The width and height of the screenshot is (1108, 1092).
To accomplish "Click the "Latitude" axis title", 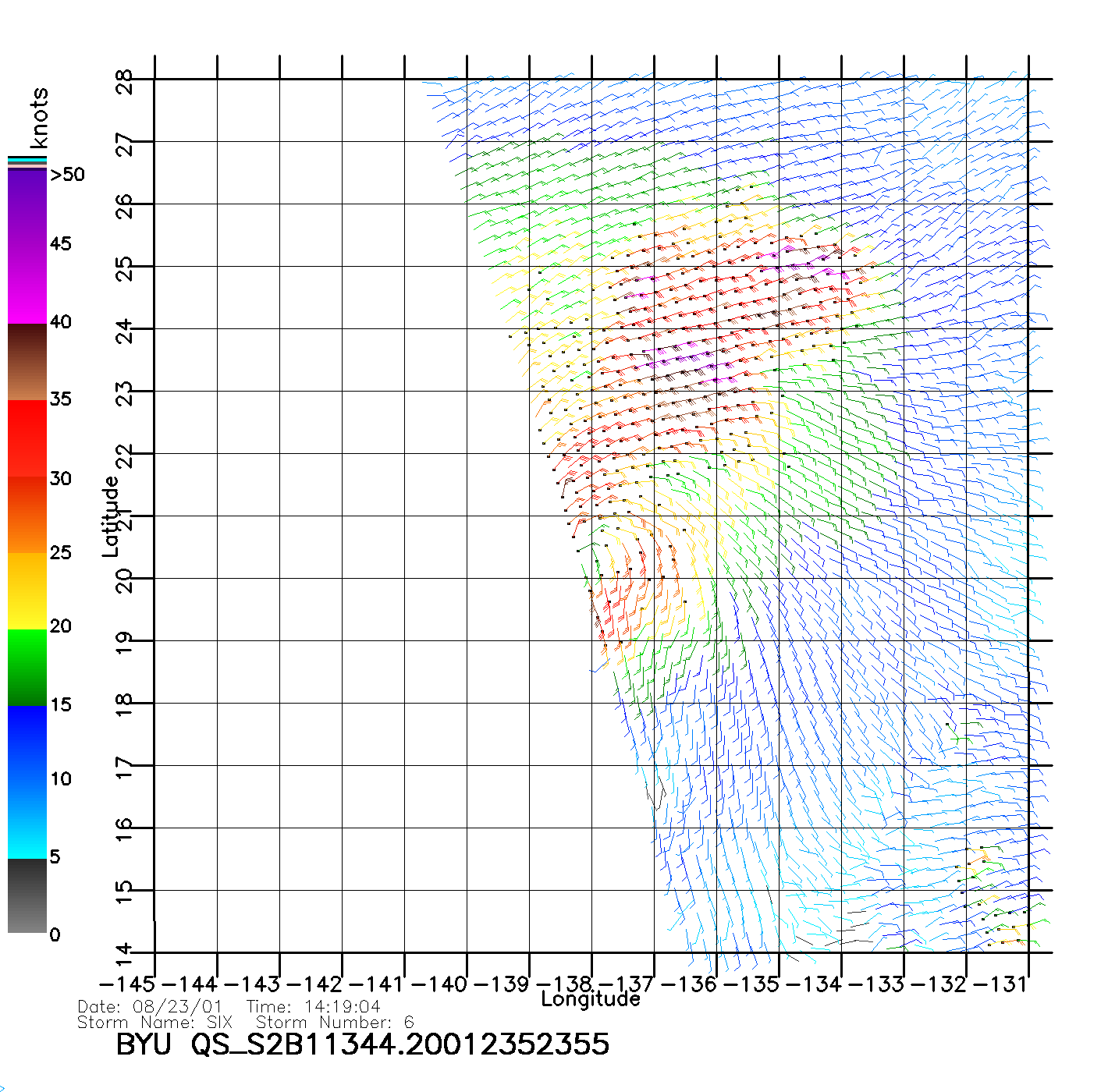I will (x=111, y=516).
